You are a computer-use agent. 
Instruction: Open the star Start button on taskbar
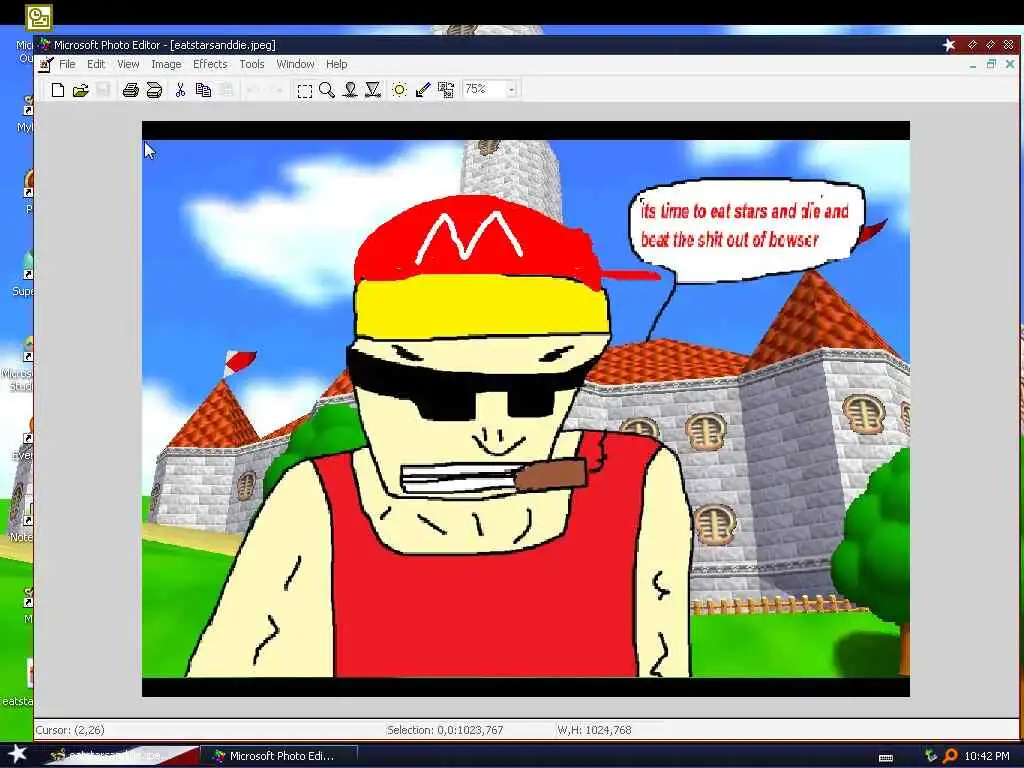(x=17, y=754)
